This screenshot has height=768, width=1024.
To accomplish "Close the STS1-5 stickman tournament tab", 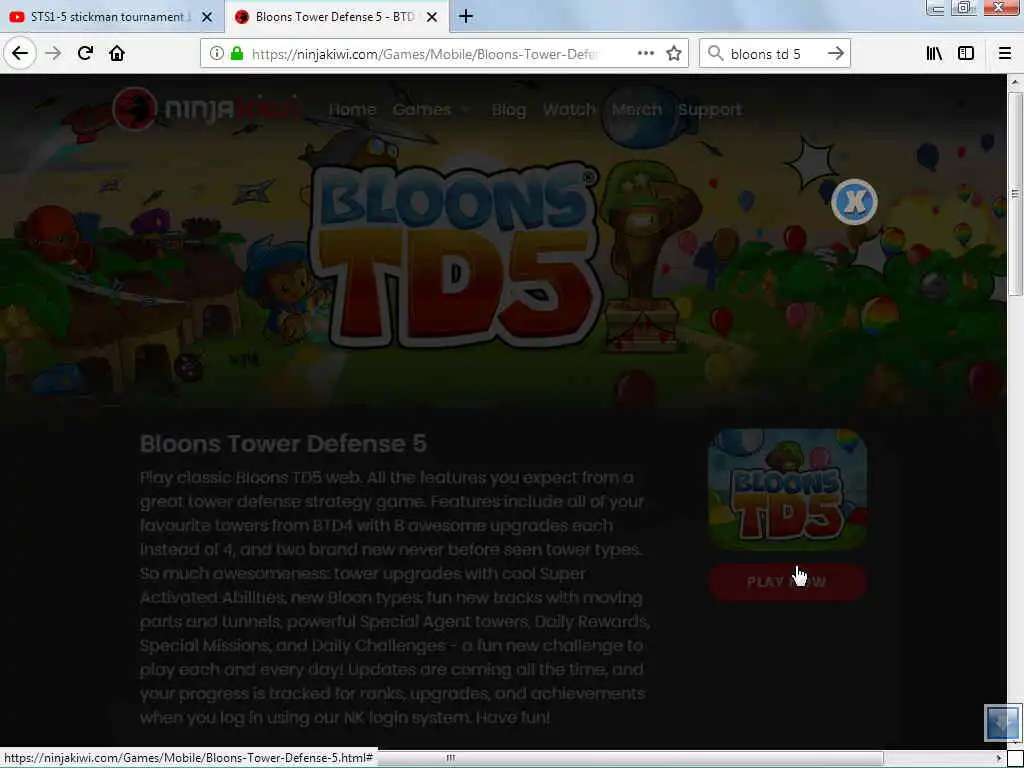I will pos(207,17).
